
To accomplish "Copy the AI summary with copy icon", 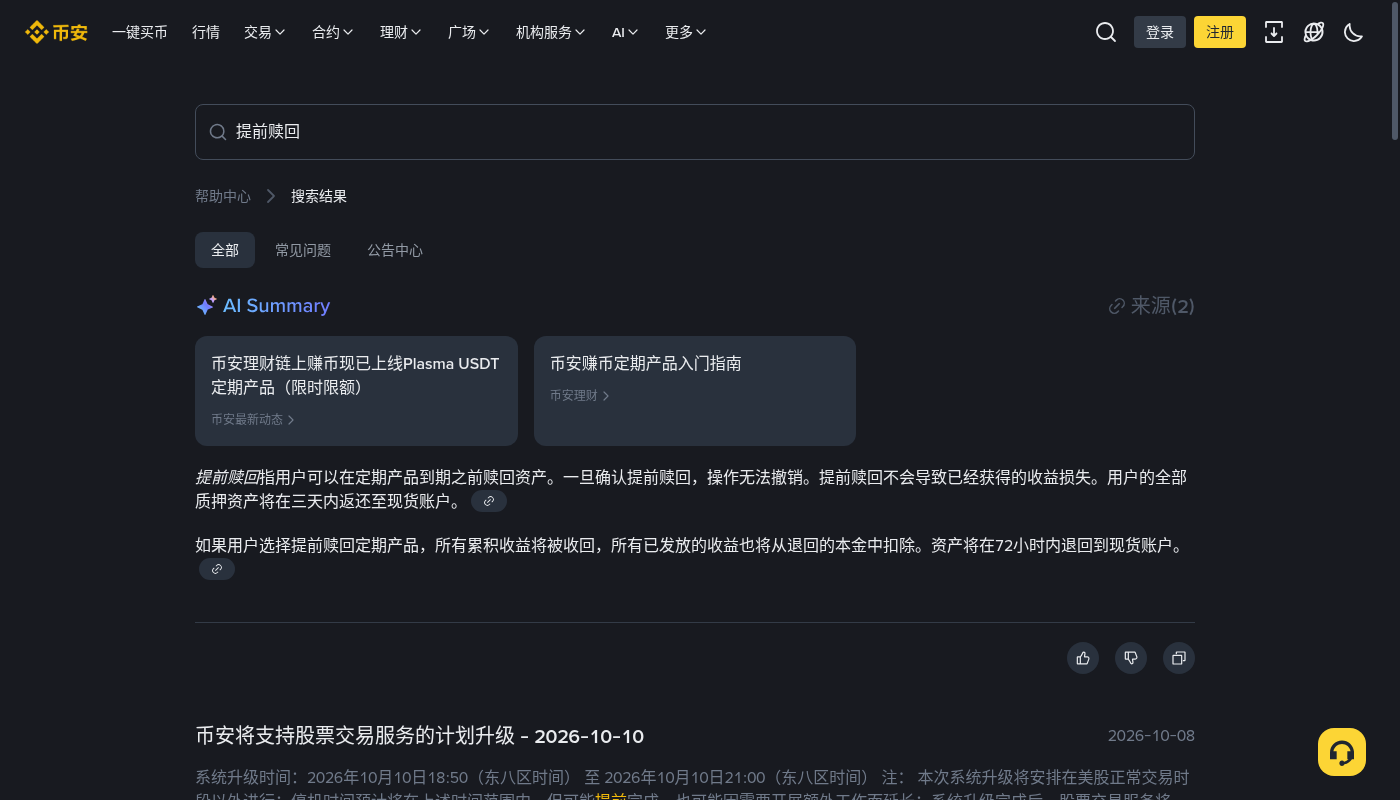I will [x=1179, y=658].
